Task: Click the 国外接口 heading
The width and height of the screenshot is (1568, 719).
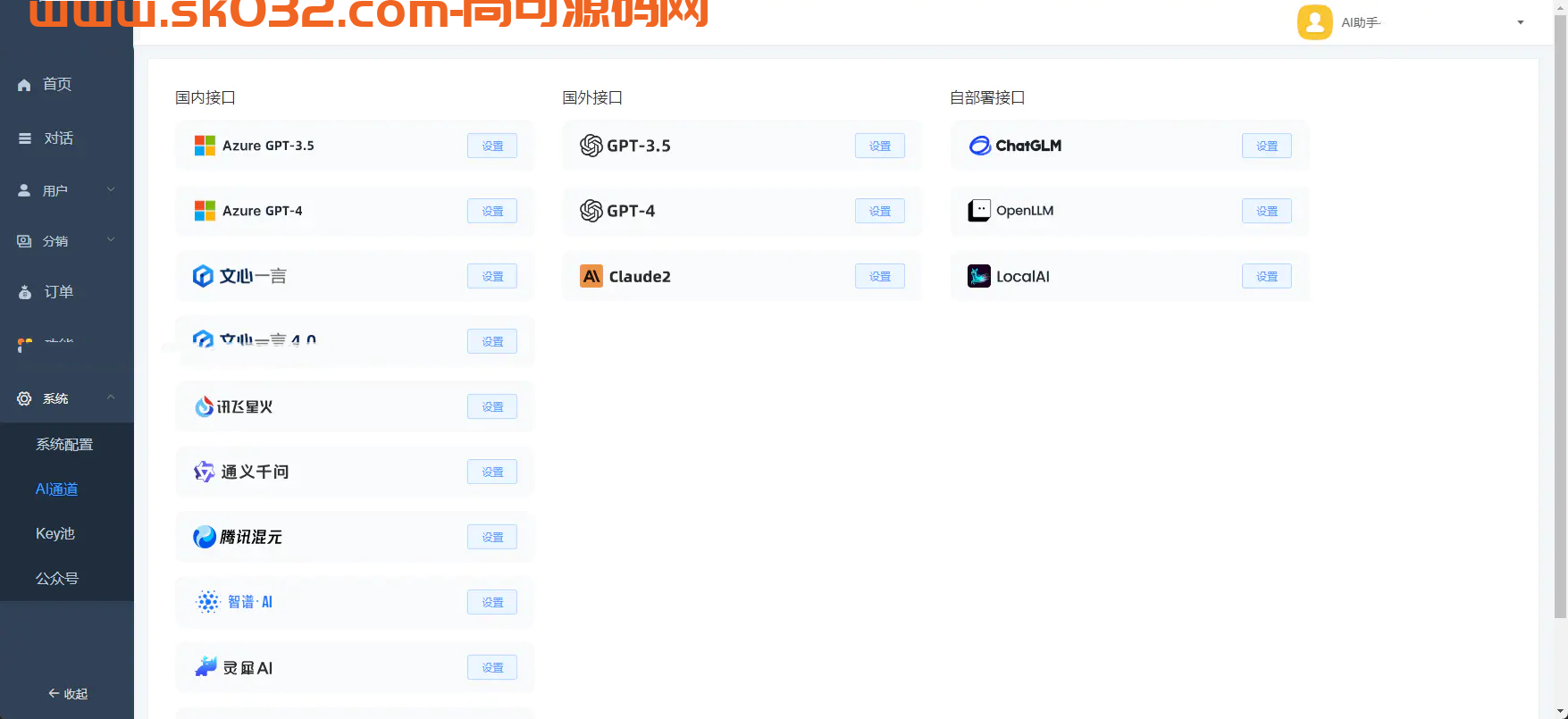Action: (592, 97)
